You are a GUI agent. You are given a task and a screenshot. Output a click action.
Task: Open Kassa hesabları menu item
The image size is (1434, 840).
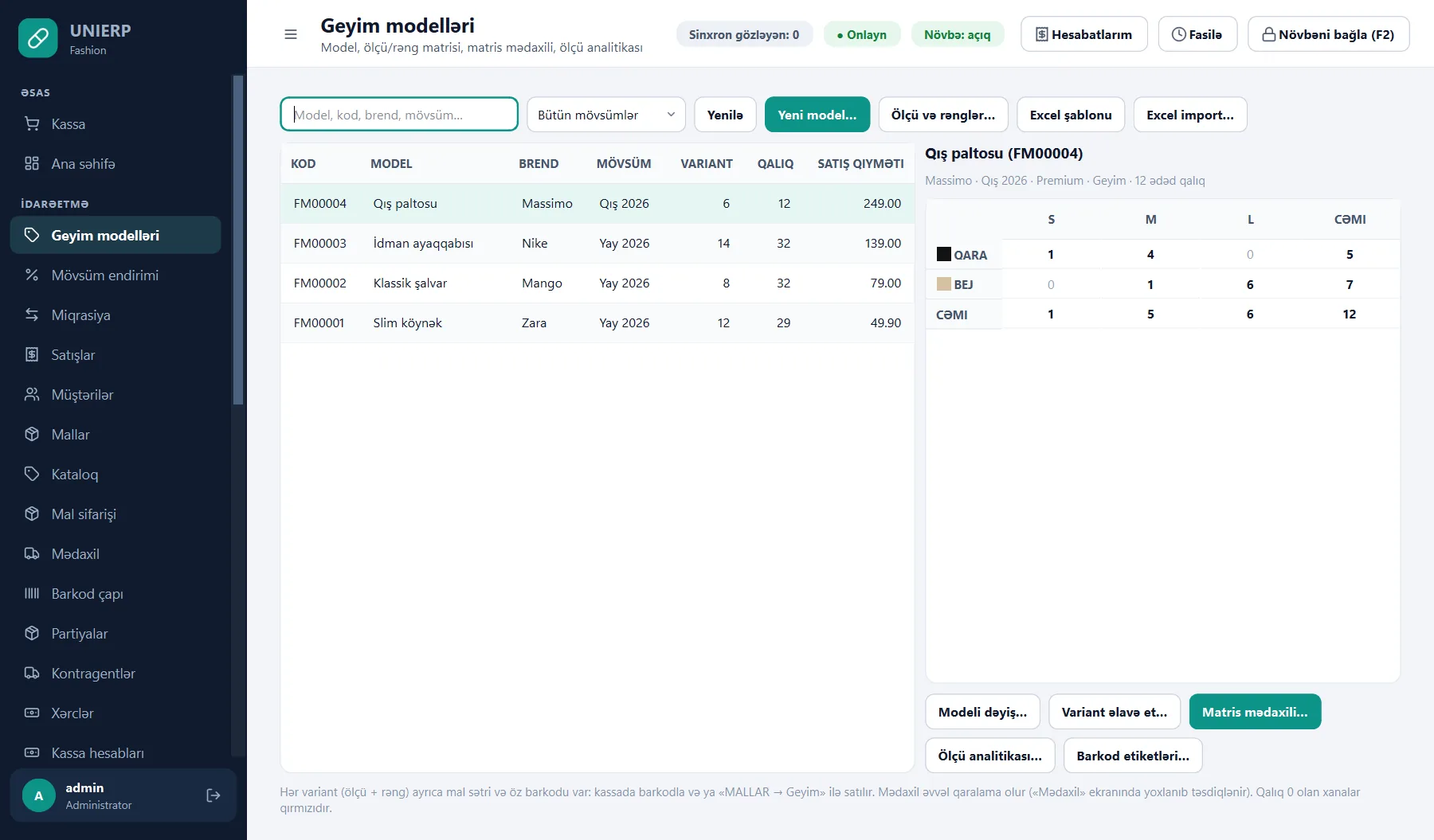point(116,752)
